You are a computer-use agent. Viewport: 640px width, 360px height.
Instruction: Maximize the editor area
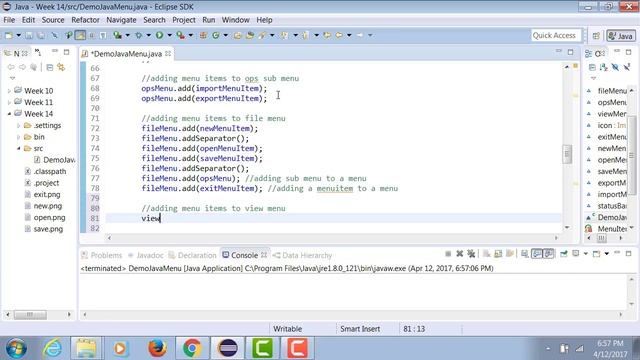click(x=570, y=52)
